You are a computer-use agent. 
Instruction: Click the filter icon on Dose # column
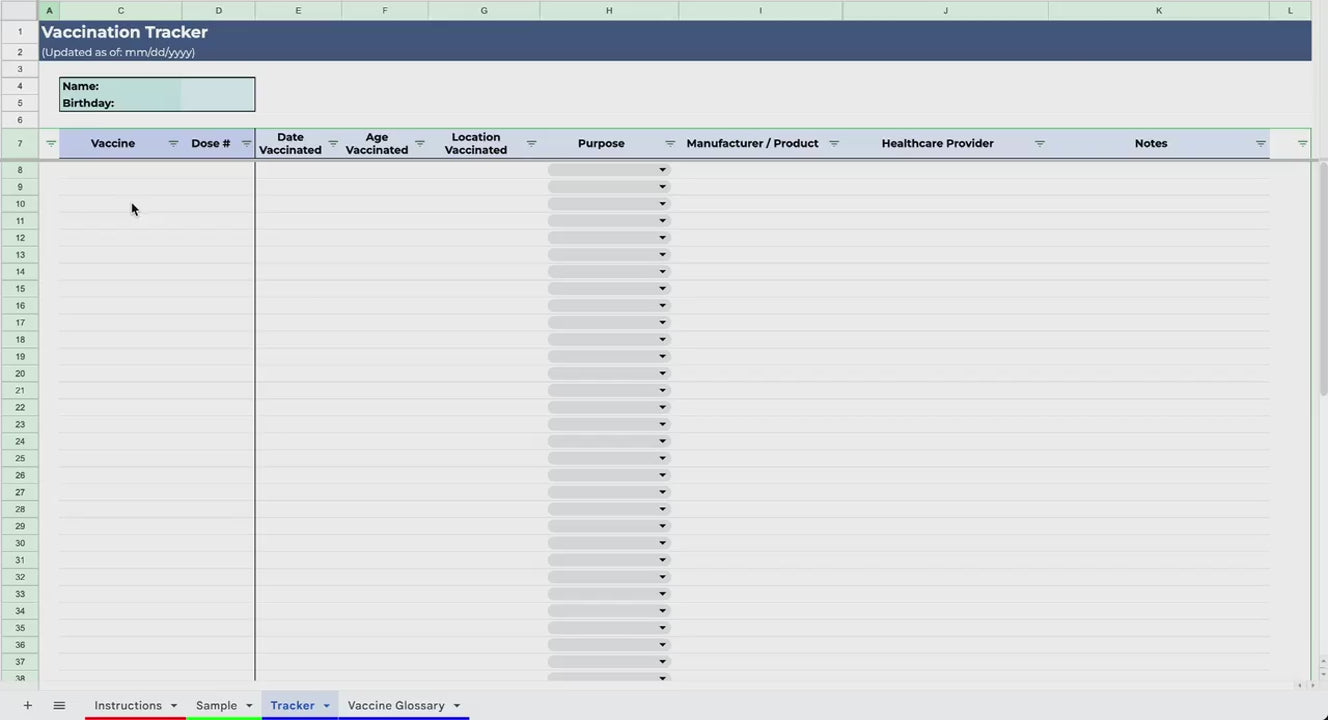(x=246, y=144)
